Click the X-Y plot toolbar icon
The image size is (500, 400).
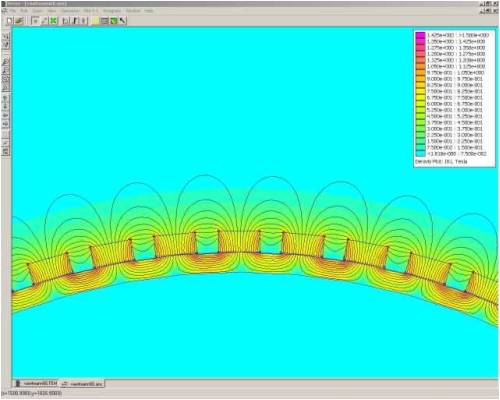65,21
